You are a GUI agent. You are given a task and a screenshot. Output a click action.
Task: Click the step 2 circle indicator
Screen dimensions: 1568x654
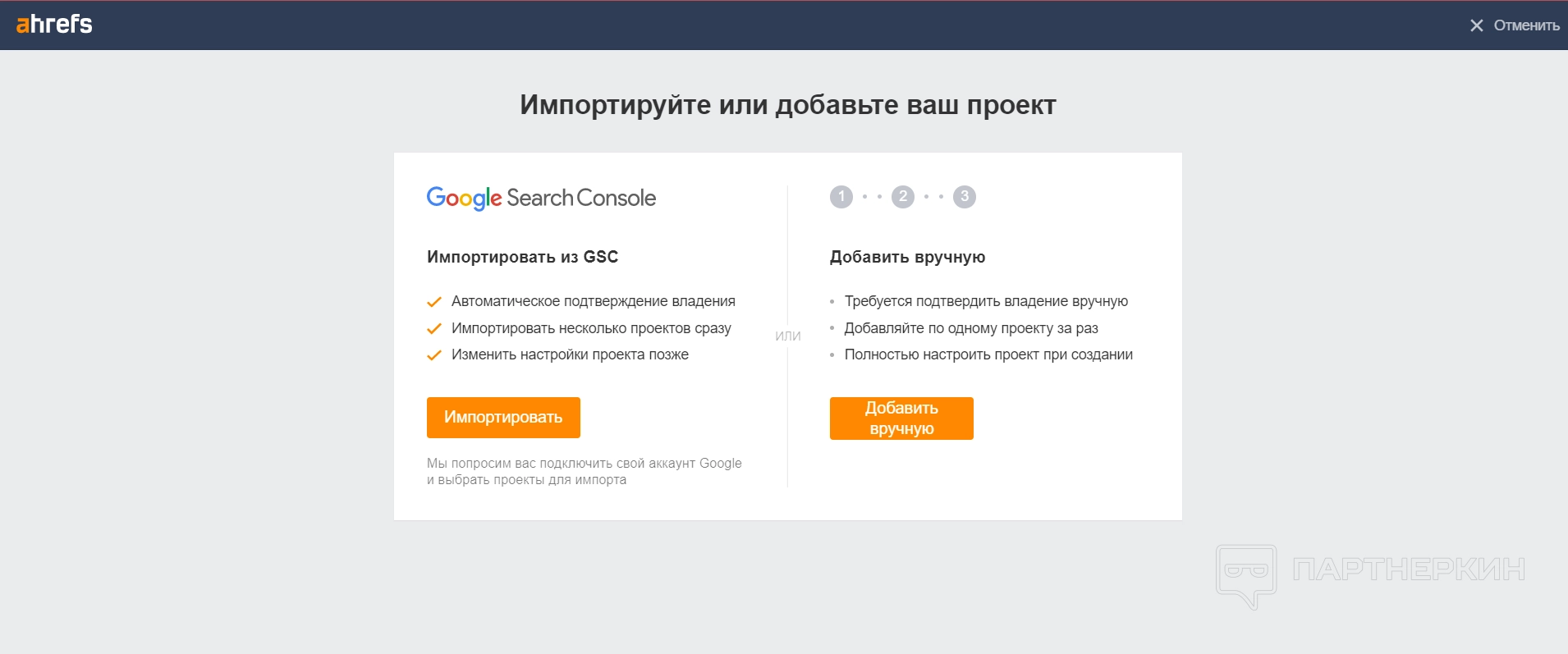click(x=903, y=197)
